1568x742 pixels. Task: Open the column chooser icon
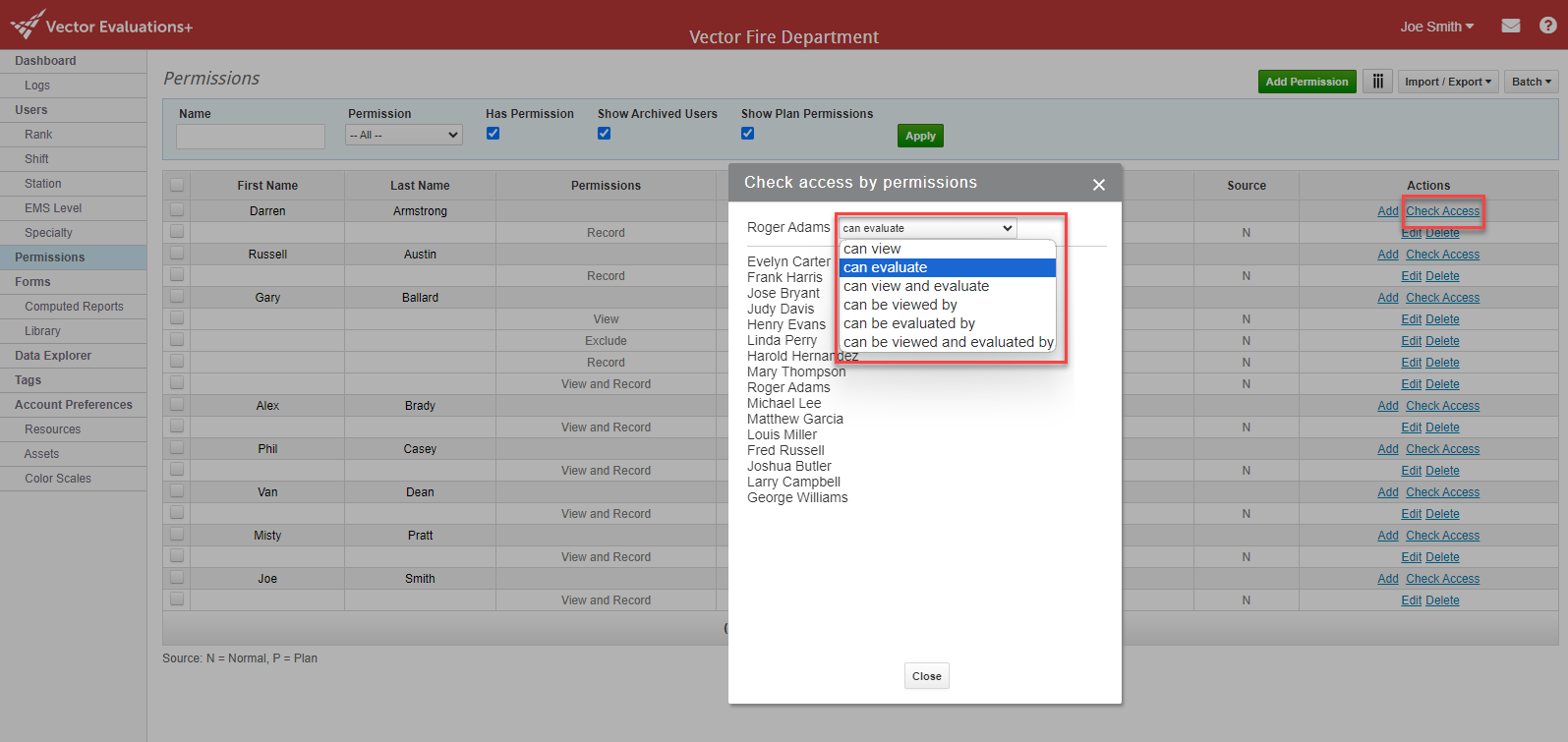pos(1377,82)
